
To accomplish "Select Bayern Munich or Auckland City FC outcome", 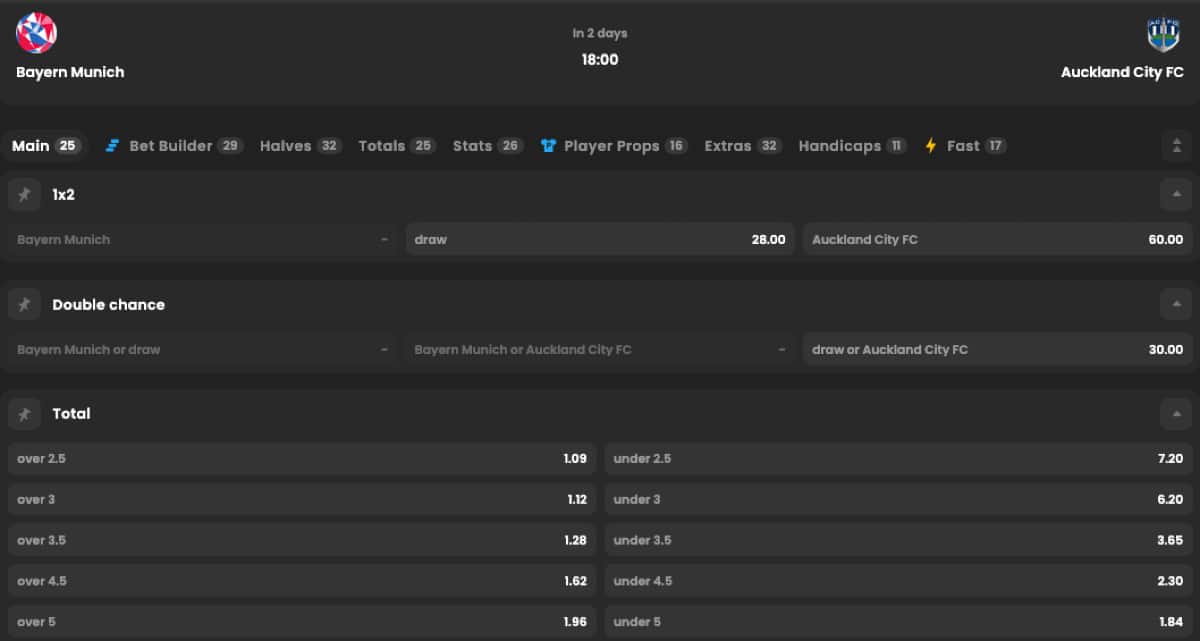I will (600, 350).
